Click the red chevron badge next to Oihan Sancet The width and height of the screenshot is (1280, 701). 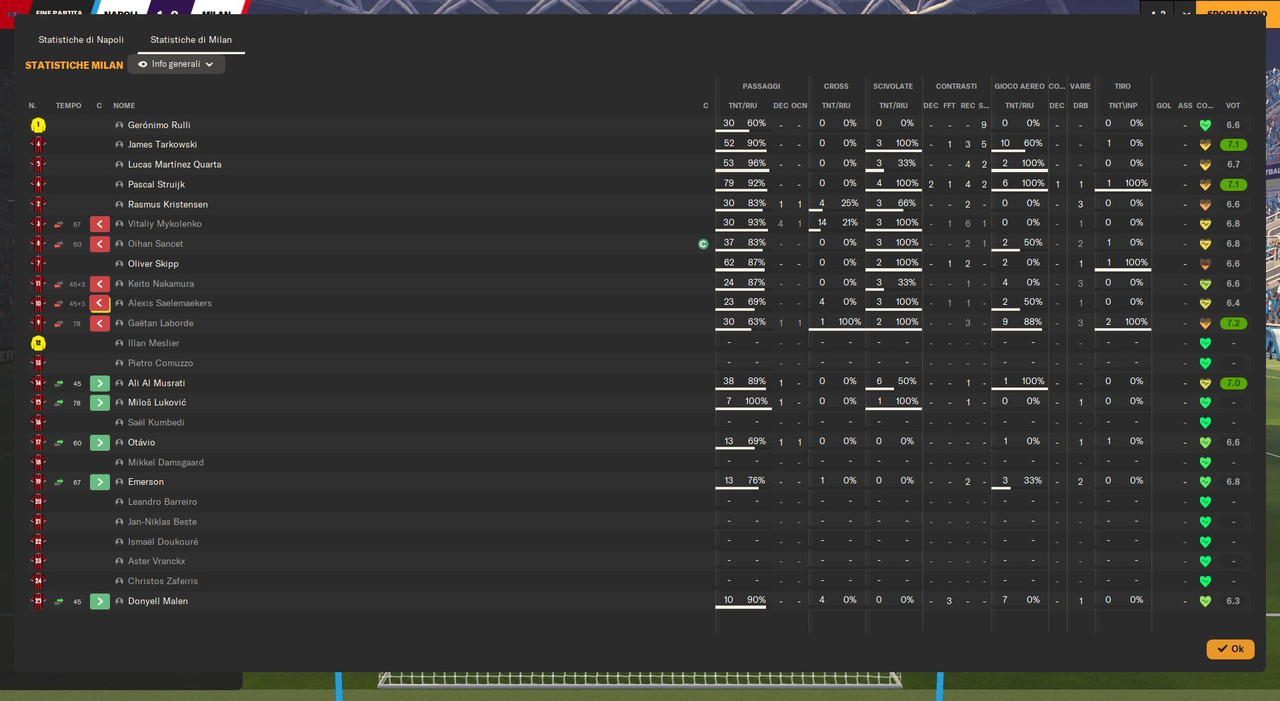tap(100, 244)
